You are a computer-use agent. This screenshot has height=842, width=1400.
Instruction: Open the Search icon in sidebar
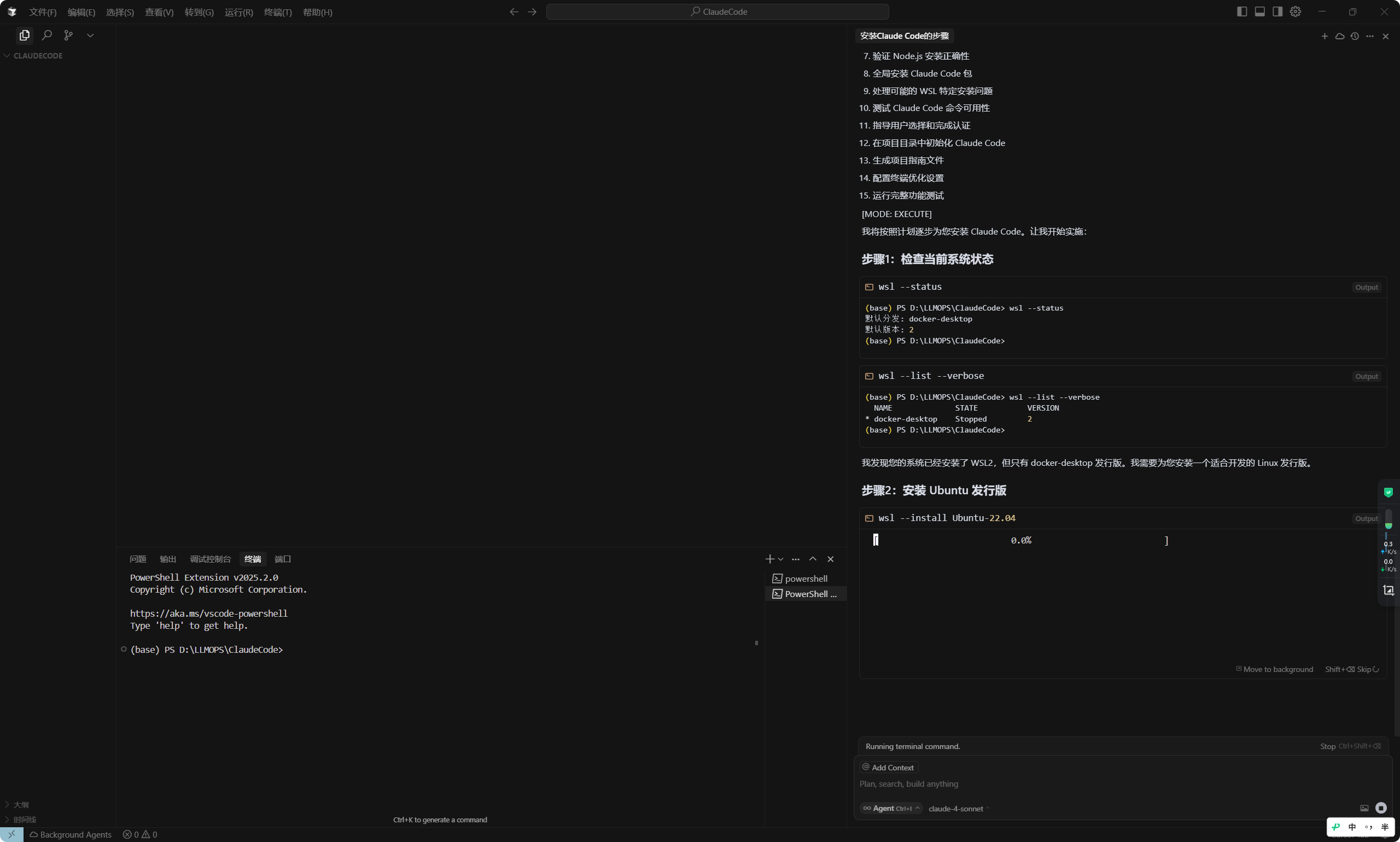click(47, 35)
